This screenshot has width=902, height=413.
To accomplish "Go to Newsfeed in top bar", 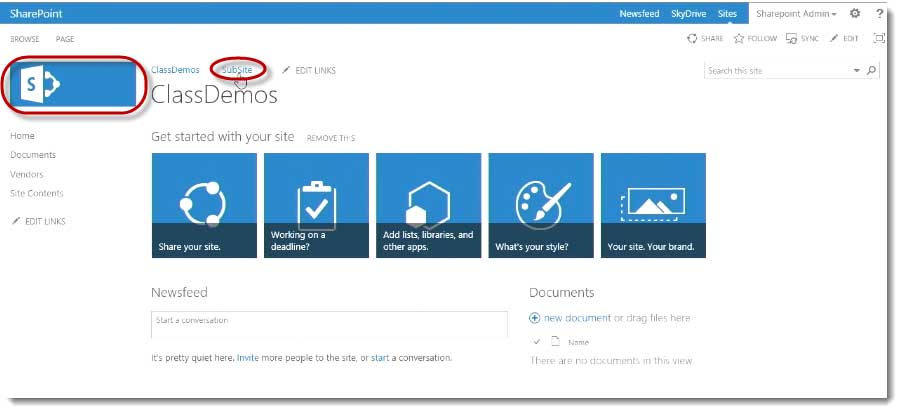I will point(639,14).
